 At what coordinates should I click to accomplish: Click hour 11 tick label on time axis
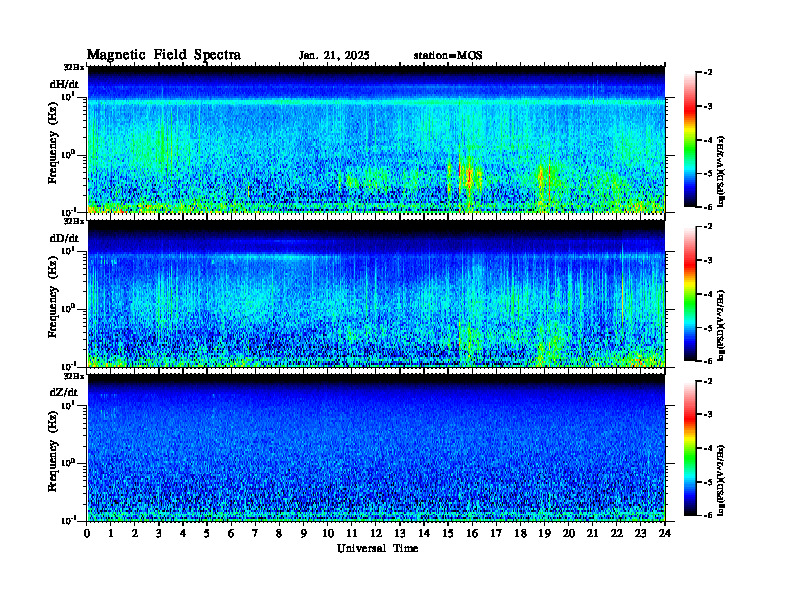[352, 534]
